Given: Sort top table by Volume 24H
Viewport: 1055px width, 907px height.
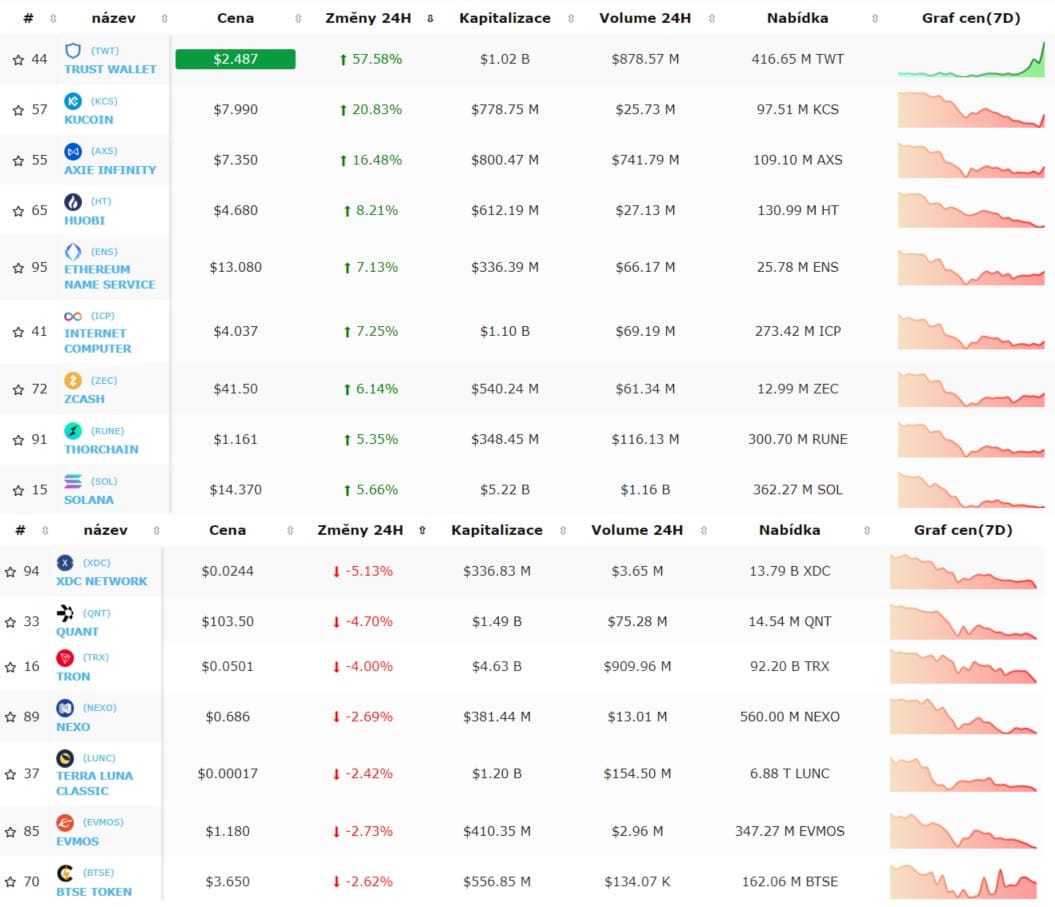Looking at the screenshot, I should [712, 19].
